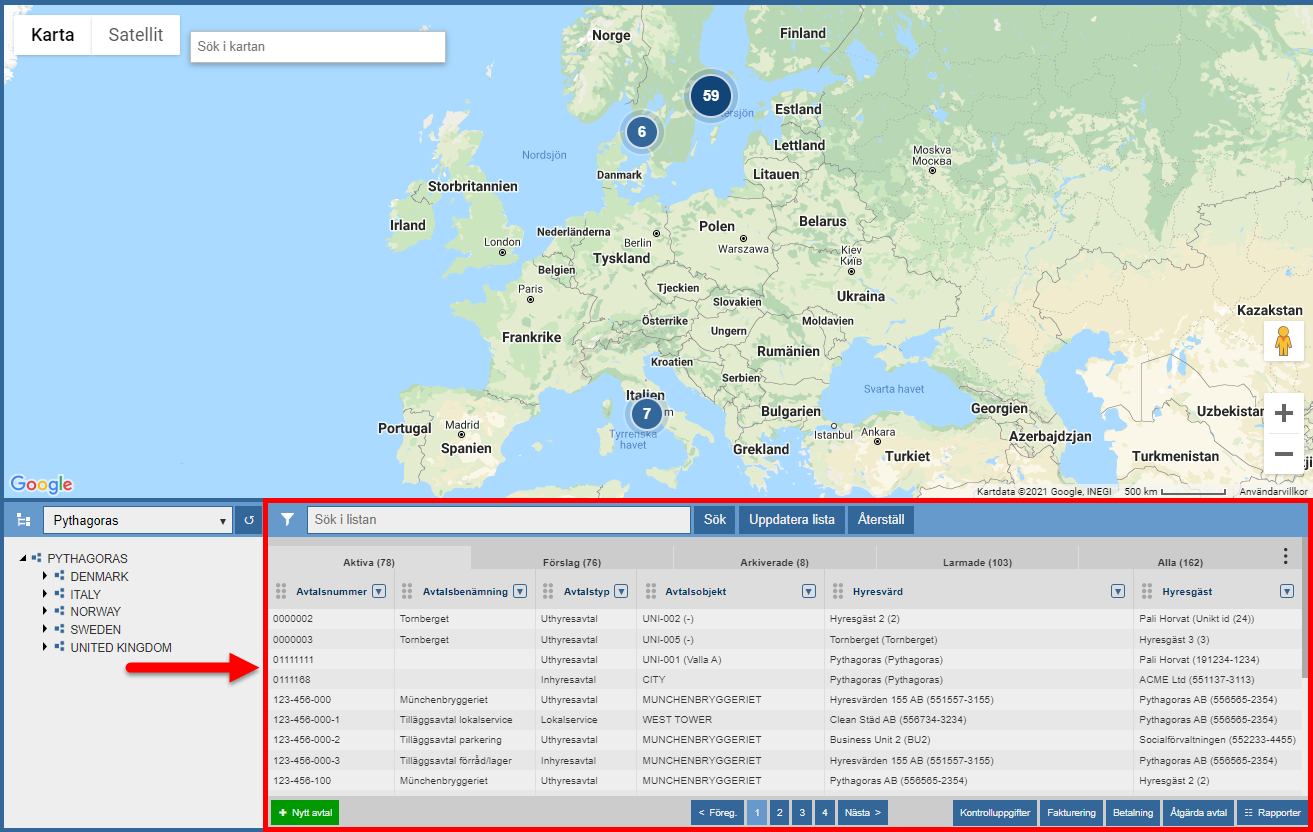Click the filter funnel icon
Viewport: 1313px width, 832px height.
tap(288, 520)
